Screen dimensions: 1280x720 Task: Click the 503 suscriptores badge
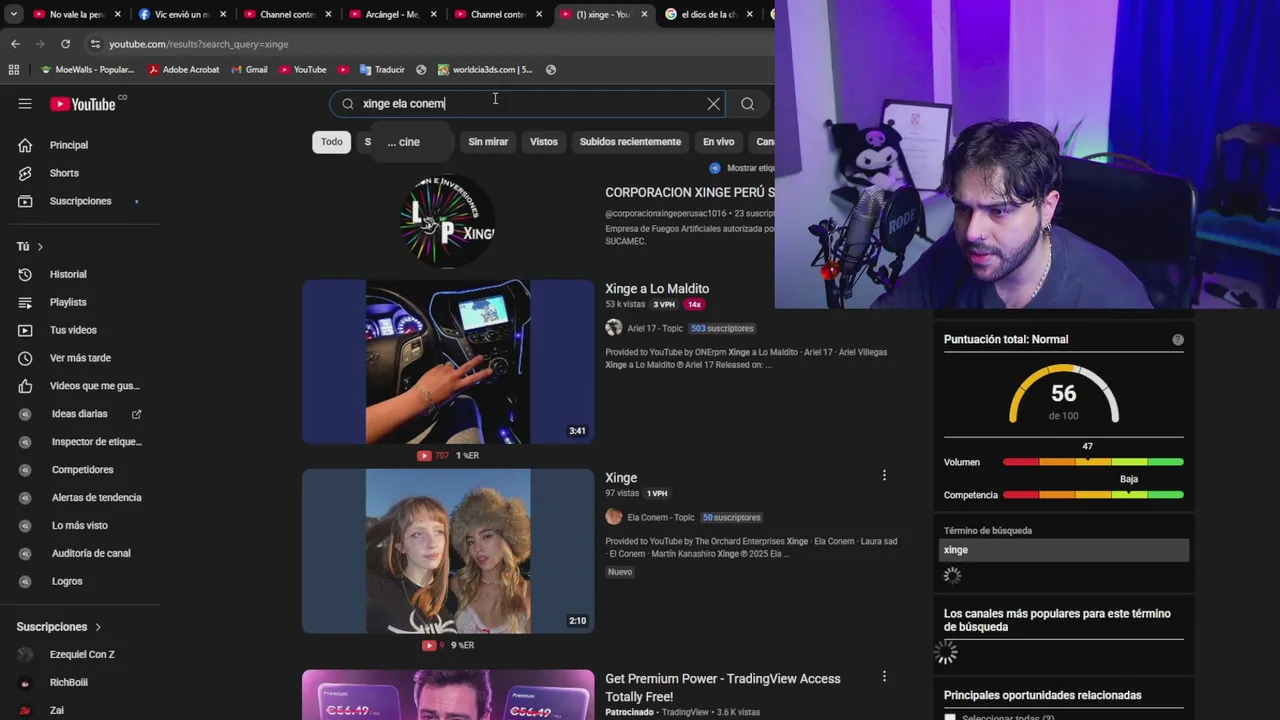[722, 328]
